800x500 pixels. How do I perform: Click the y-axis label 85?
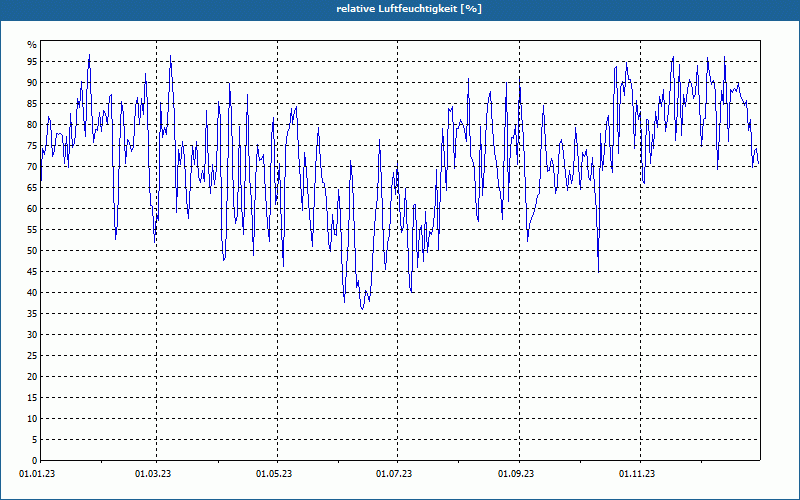(x=32, y=104)
